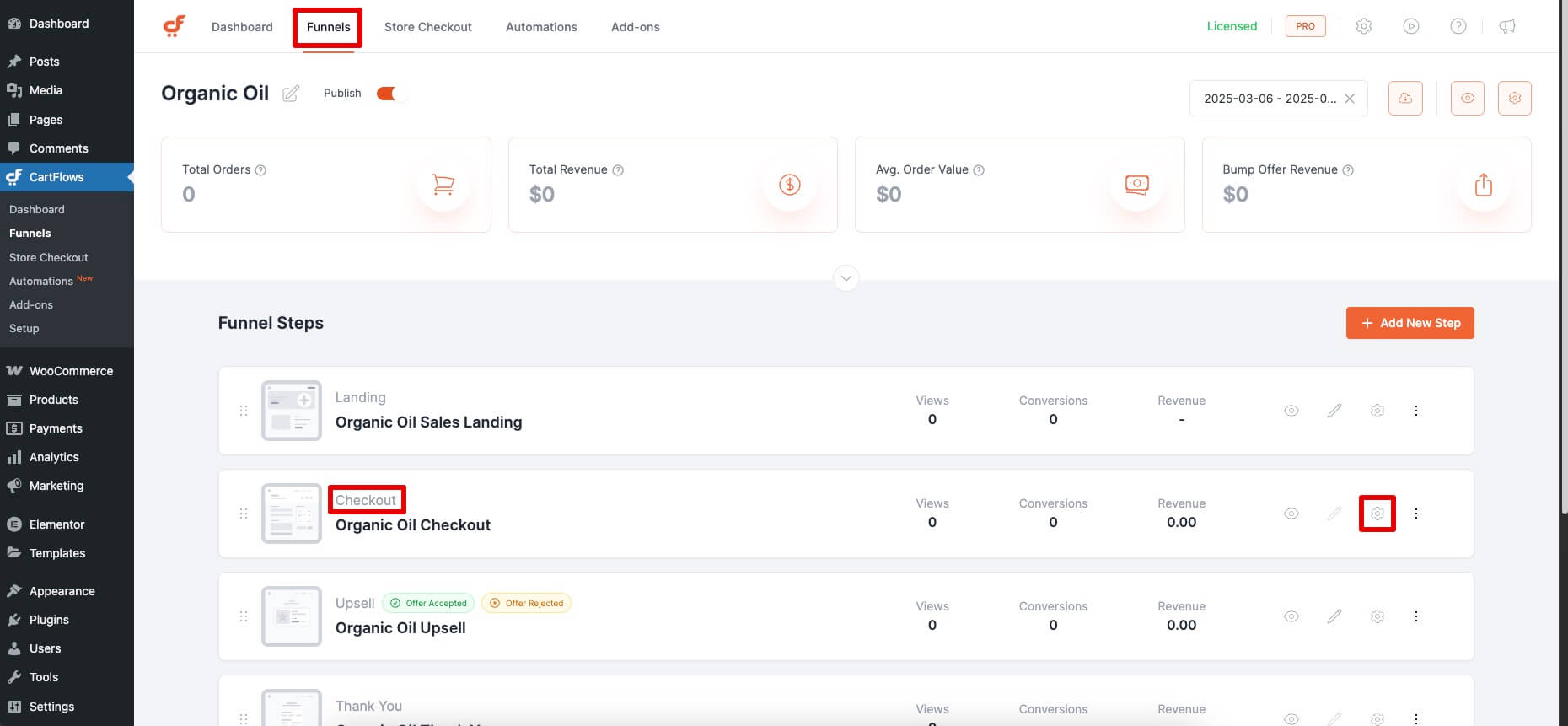Grab drag handle of Landing step
The image size is (1568, 726).
[x=244, y=411]
